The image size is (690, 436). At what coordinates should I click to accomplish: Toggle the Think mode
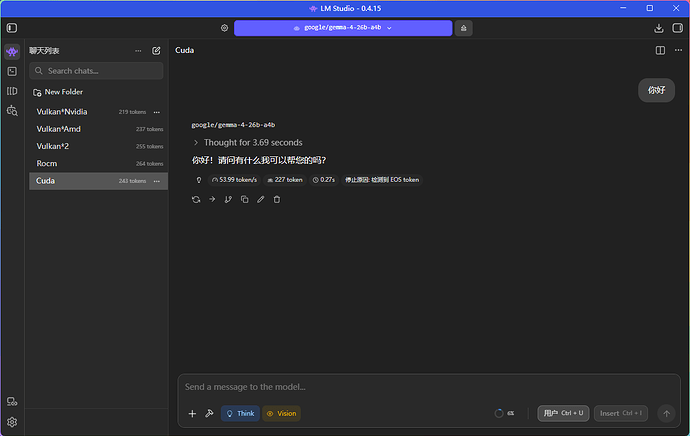240,414
